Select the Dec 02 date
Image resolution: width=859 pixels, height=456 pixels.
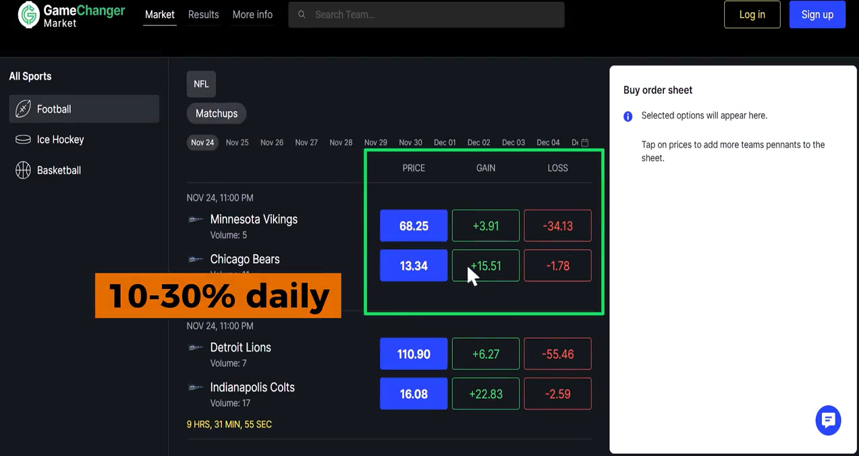click(x=479, y=142)
